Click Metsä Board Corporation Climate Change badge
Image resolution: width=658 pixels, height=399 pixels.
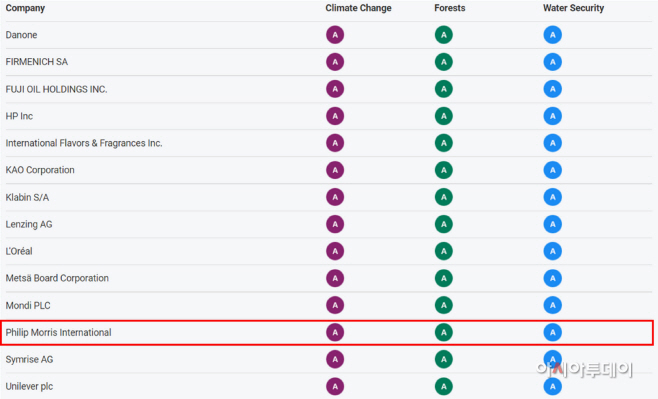(x=335, y=278)
